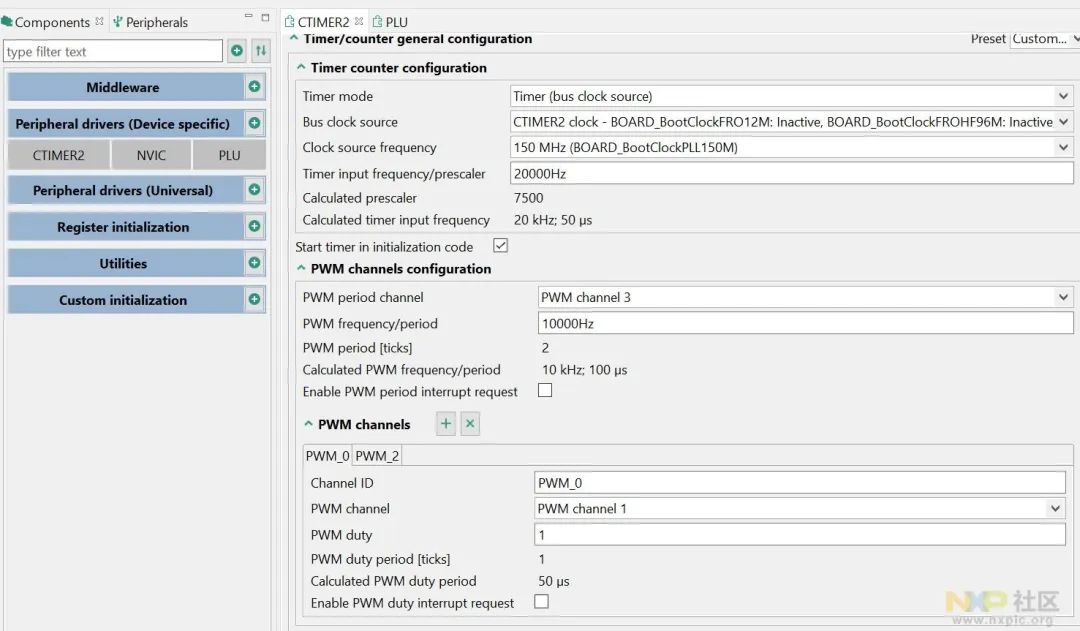1080x631 pixels.
Task: Select the PWM_2 channel tab
Action: coord(377,456)
